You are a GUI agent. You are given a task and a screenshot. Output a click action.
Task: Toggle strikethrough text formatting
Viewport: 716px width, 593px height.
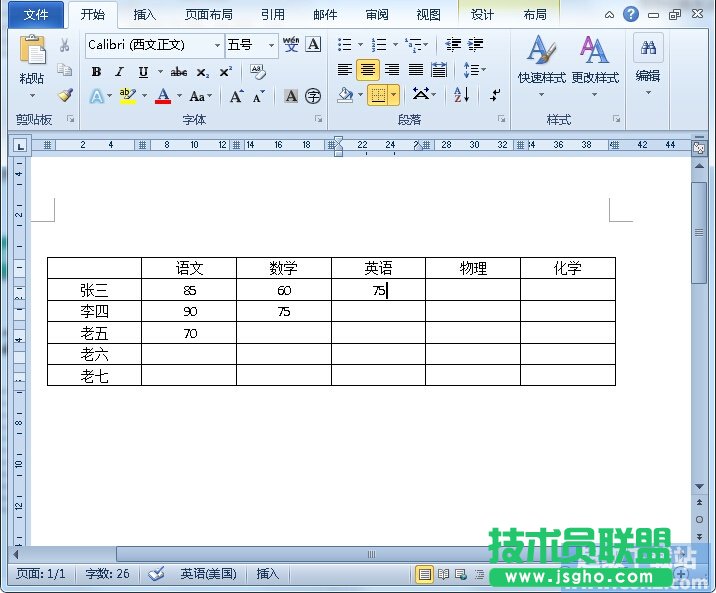(x=179, y=72)
